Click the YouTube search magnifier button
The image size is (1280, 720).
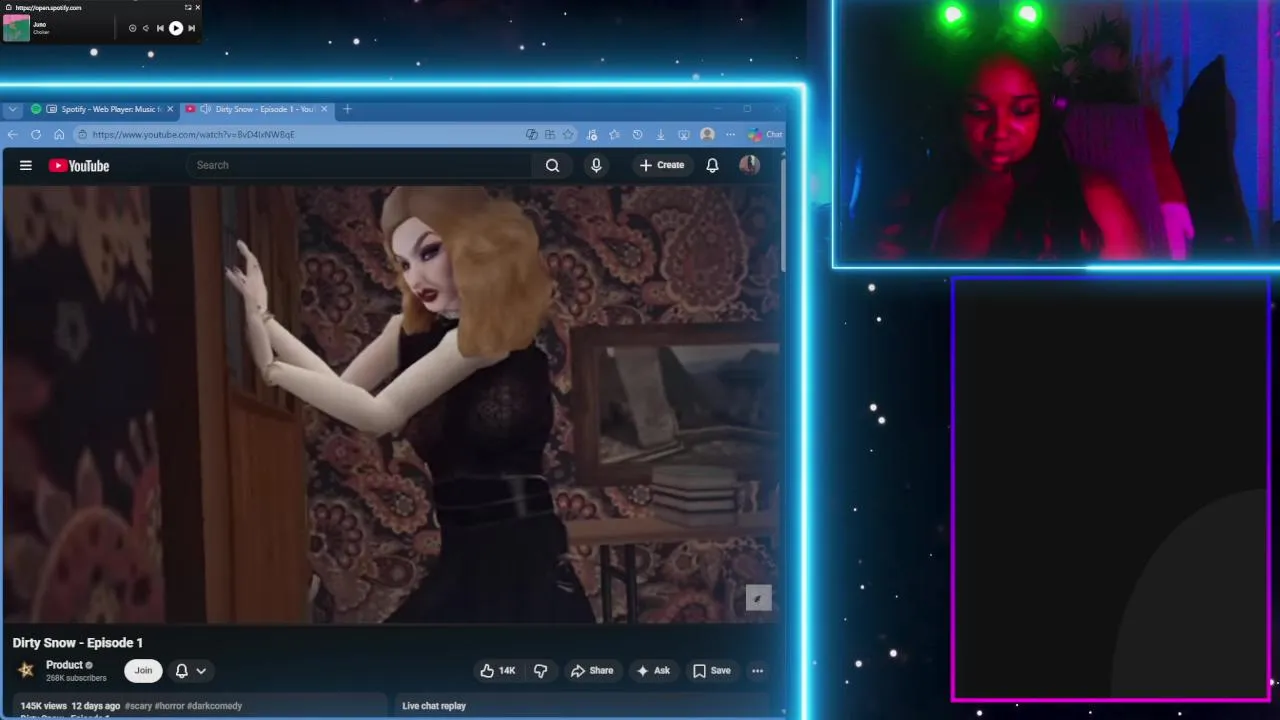point(552,165)
